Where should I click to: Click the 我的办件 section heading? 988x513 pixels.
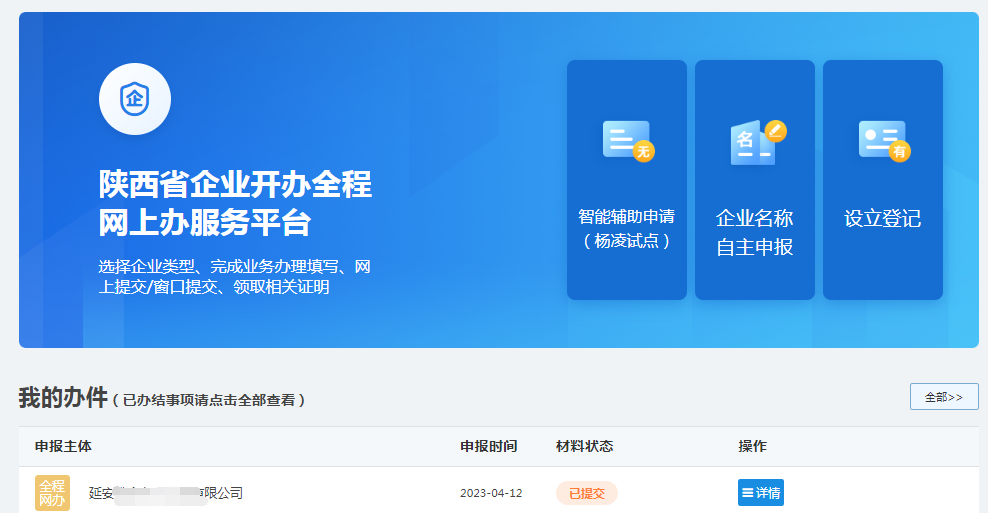(63, 398)
